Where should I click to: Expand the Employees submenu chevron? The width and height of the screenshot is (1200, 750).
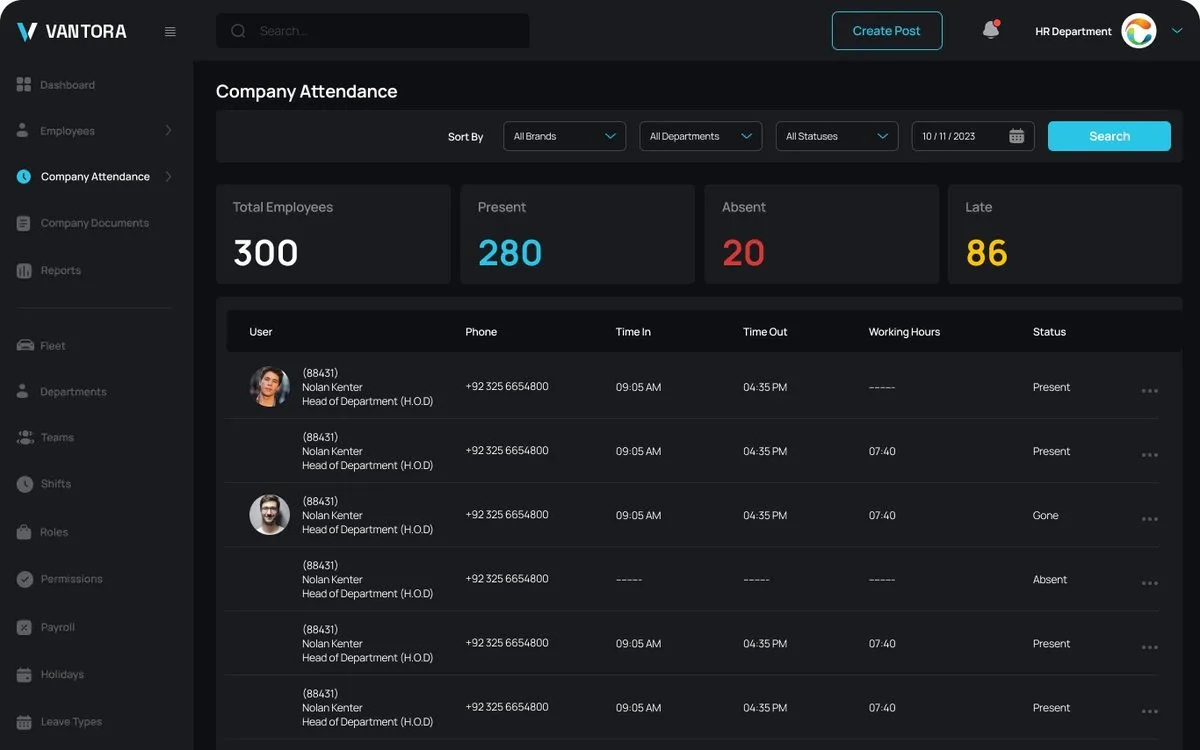[x=168, y=130]
